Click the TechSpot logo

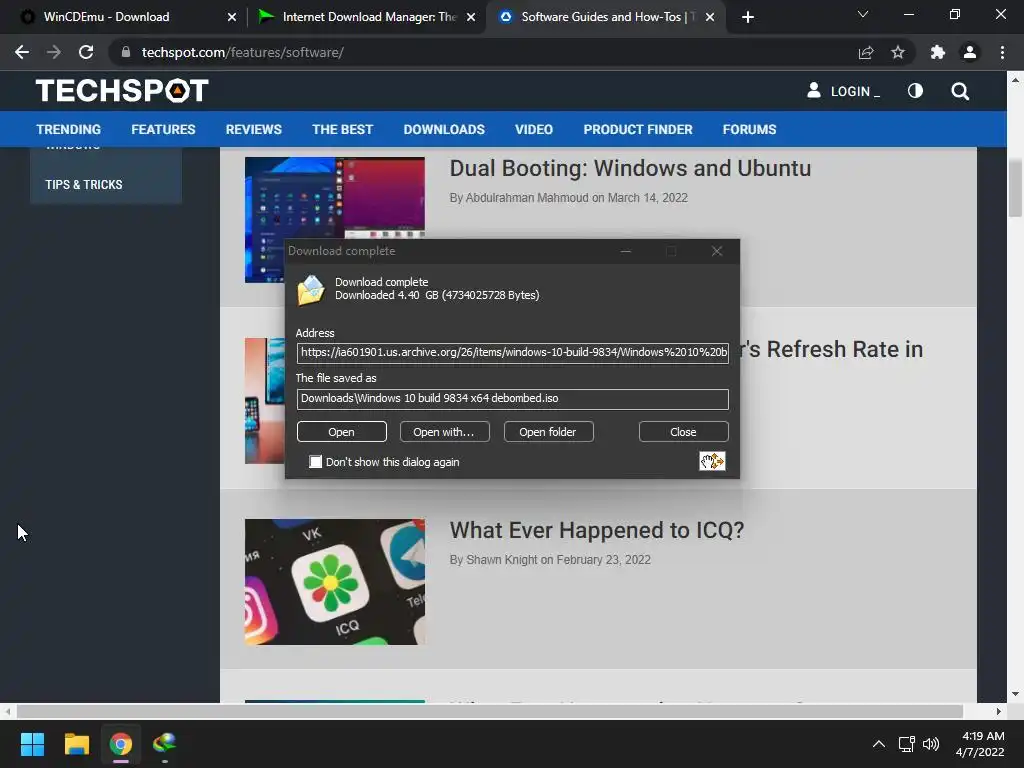[x=122, y=91]
